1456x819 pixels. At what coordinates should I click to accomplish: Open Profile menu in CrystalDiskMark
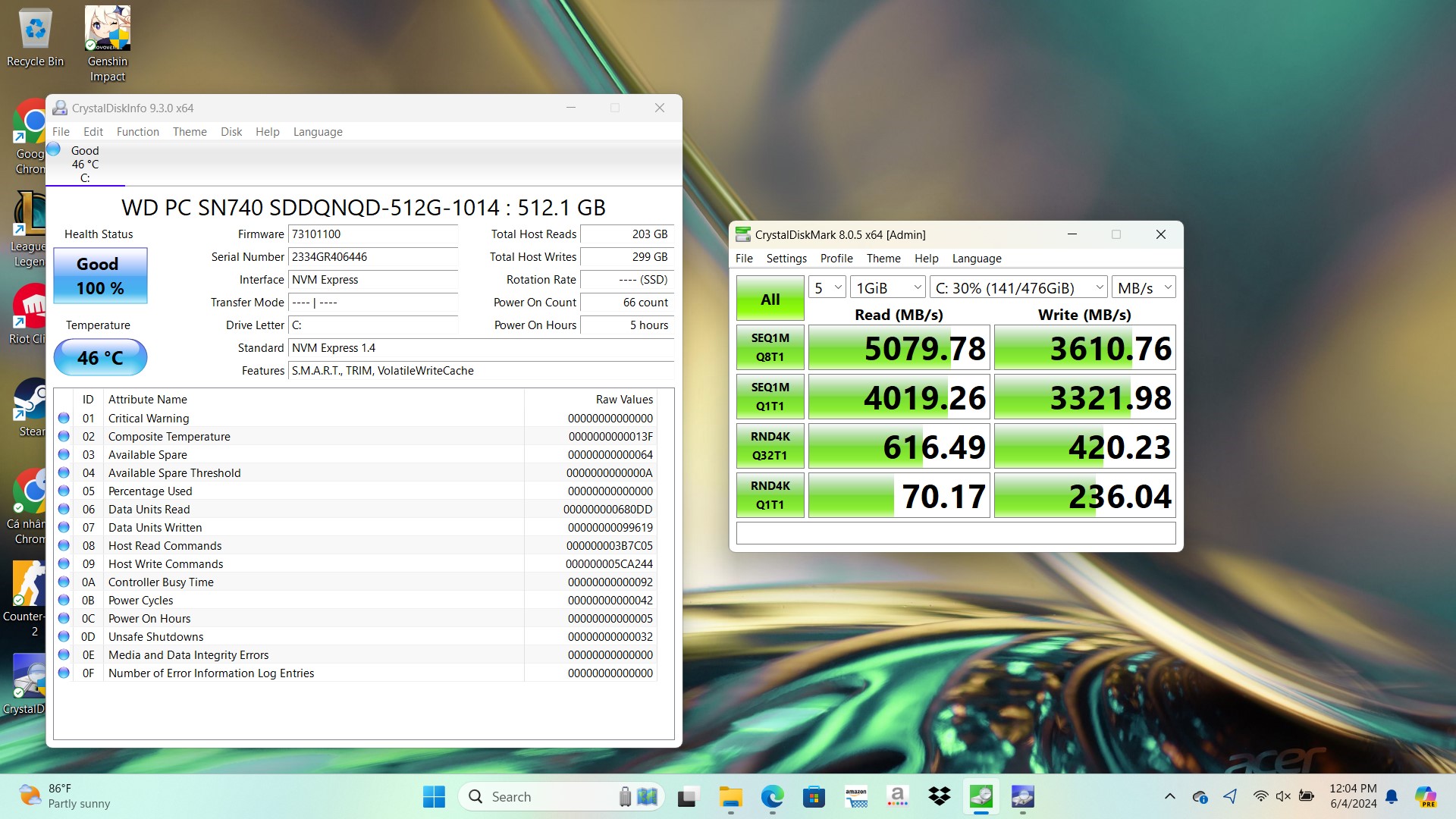pyautogui.click(x=836, y=259)
